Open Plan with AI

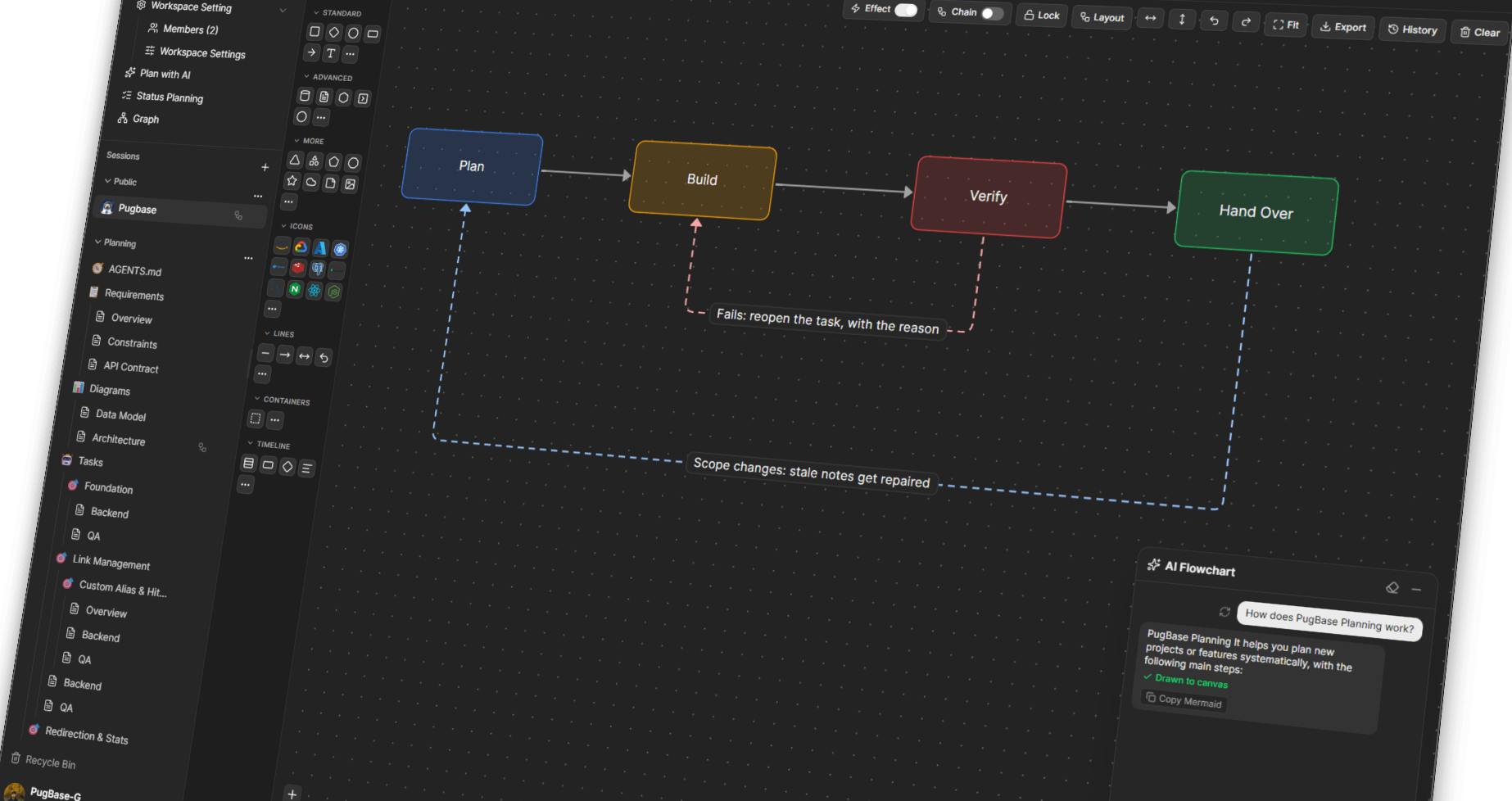pyautogui.click(x=158, y=74)
